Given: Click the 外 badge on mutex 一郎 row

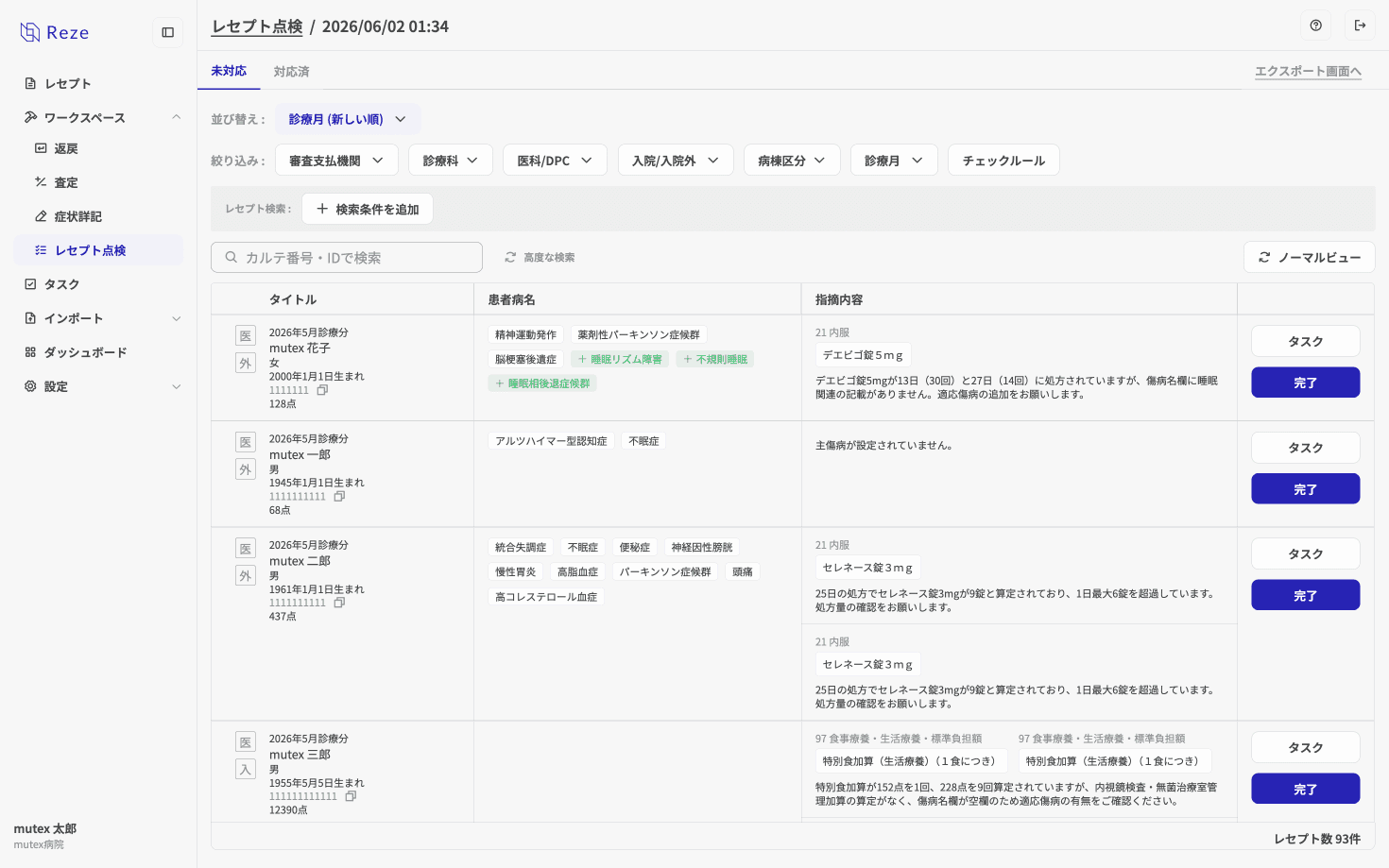Looking at the screenshot, I should pyautogui.click(x=246, y=469).
